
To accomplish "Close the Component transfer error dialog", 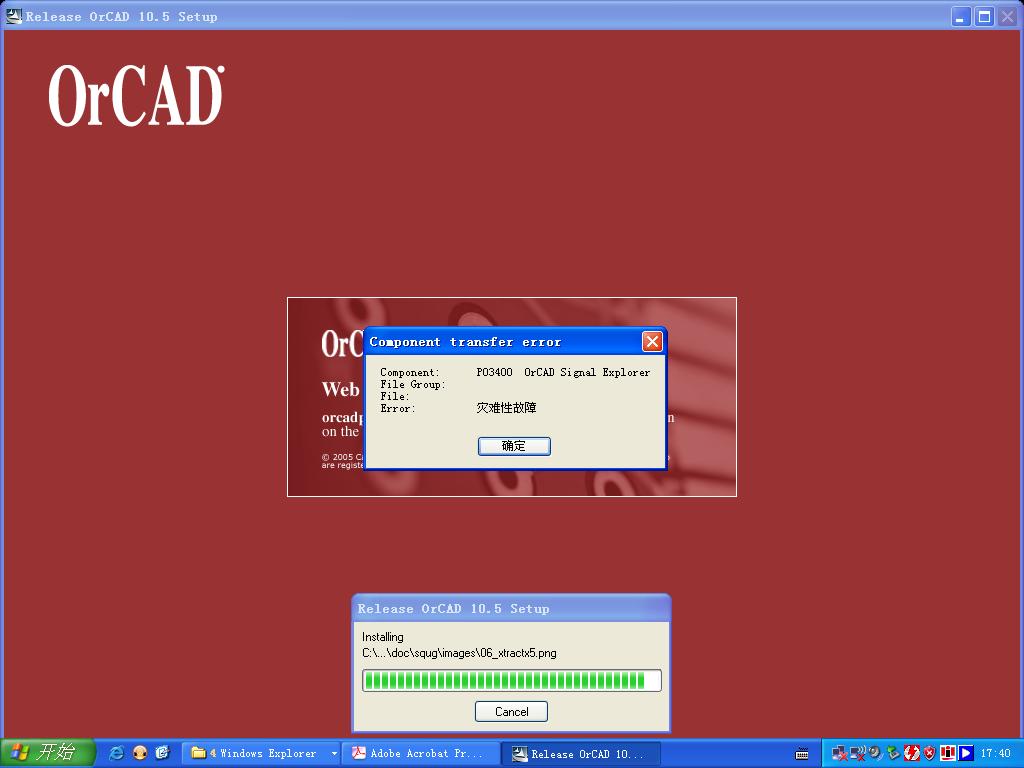I will click(x=652, y=342).
